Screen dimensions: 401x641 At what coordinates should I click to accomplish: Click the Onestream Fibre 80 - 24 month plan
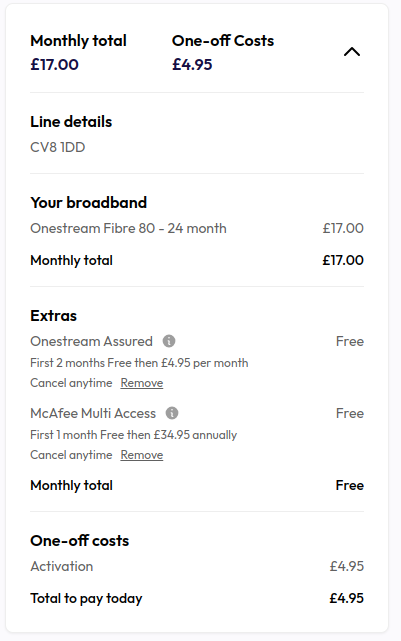coord(128,228)
